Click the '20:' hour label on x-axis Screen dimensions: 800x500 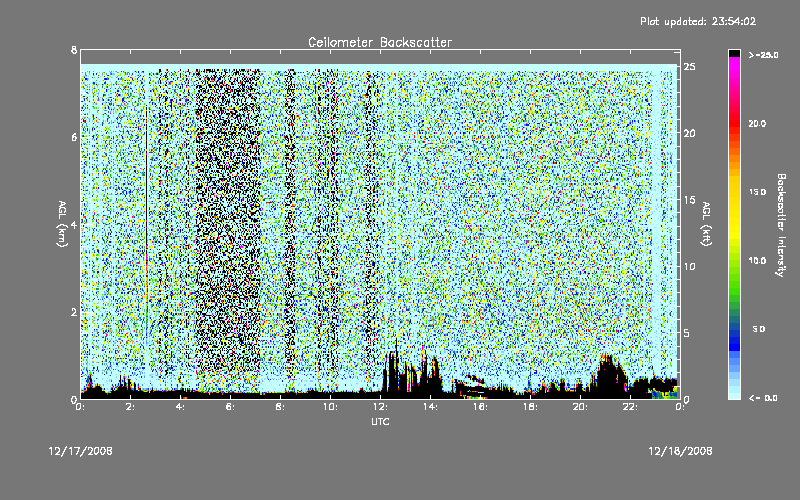tap(581, 407)
